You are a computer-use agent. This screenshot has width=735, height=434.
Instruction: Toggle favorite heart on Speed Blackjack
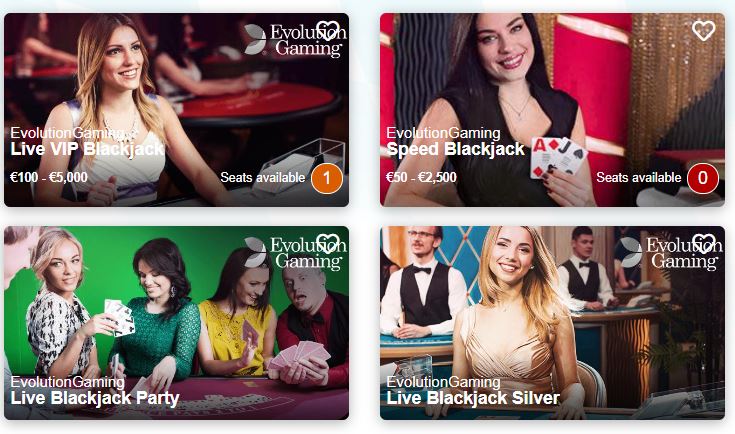(x=703, y=31)
